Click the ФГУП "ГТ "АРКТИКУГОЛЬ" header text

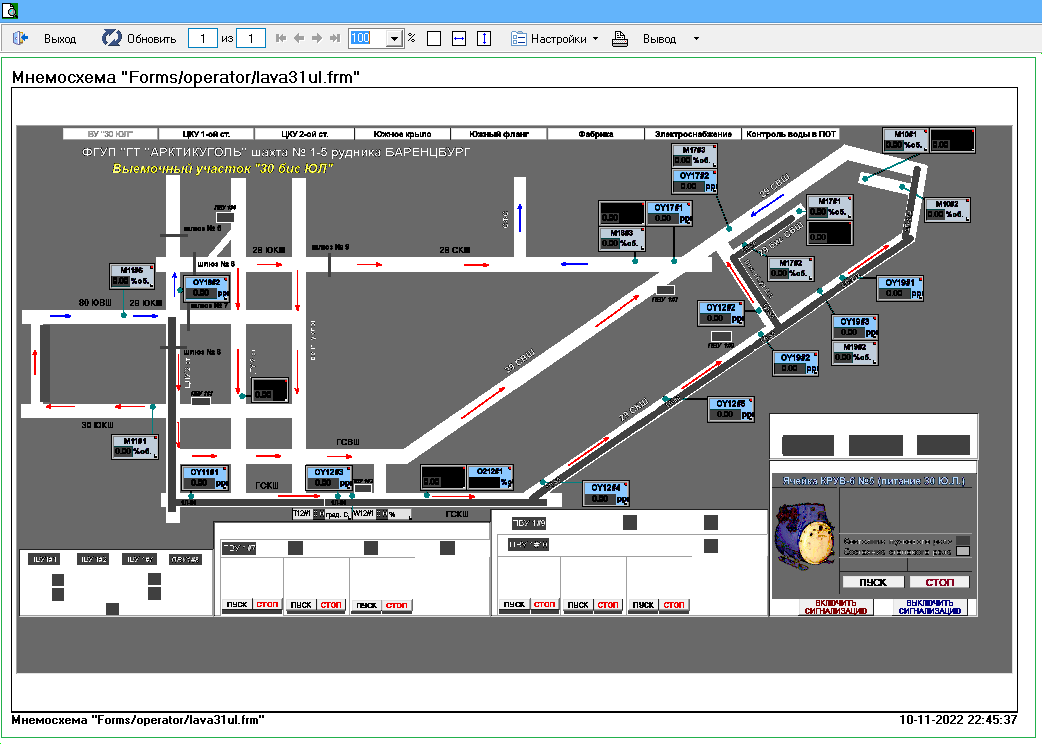(276, 152)
